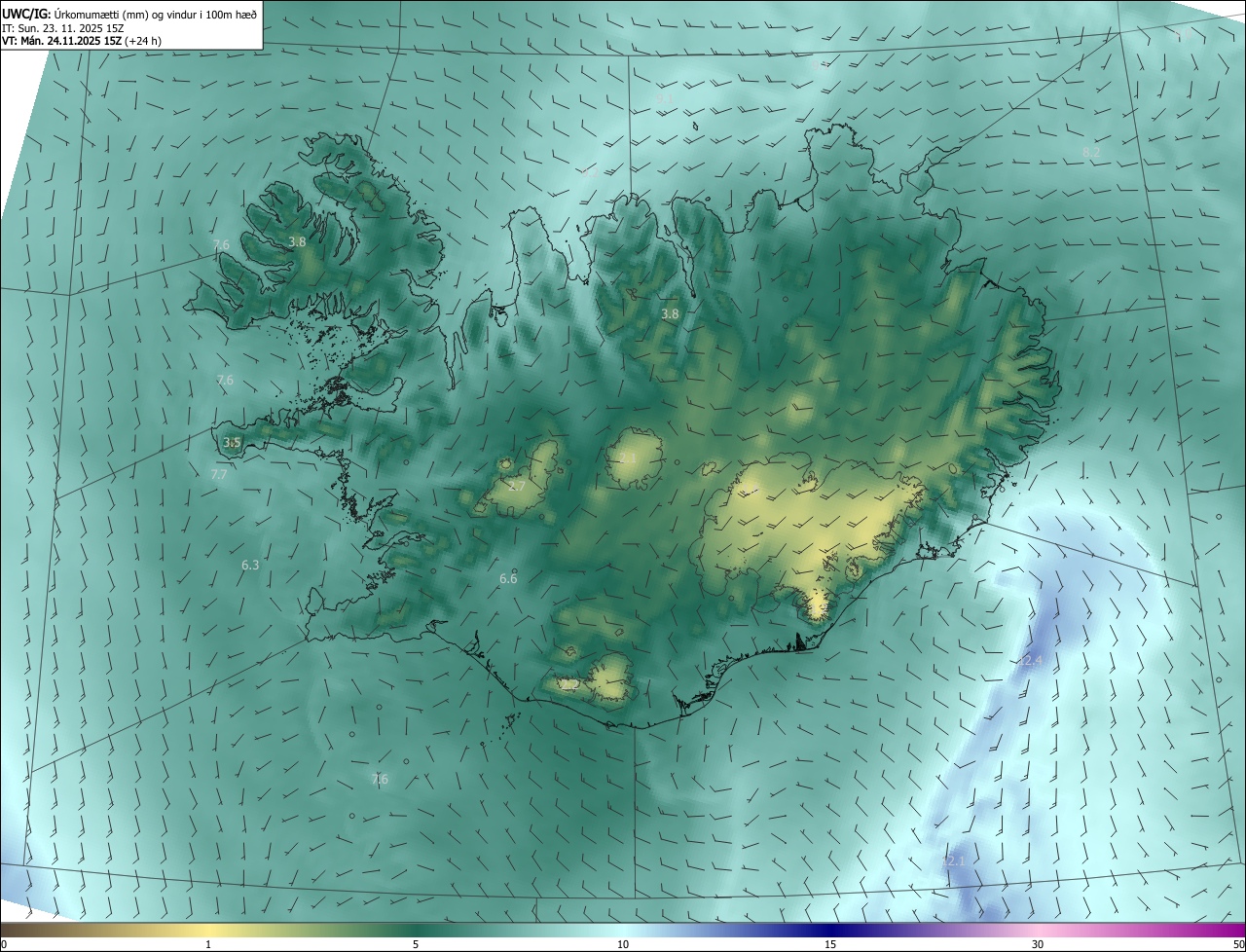This screenshot has height=952, width=1246.
Task: Click the 9.1 value label on the map
Action: [x=664, y=98]
